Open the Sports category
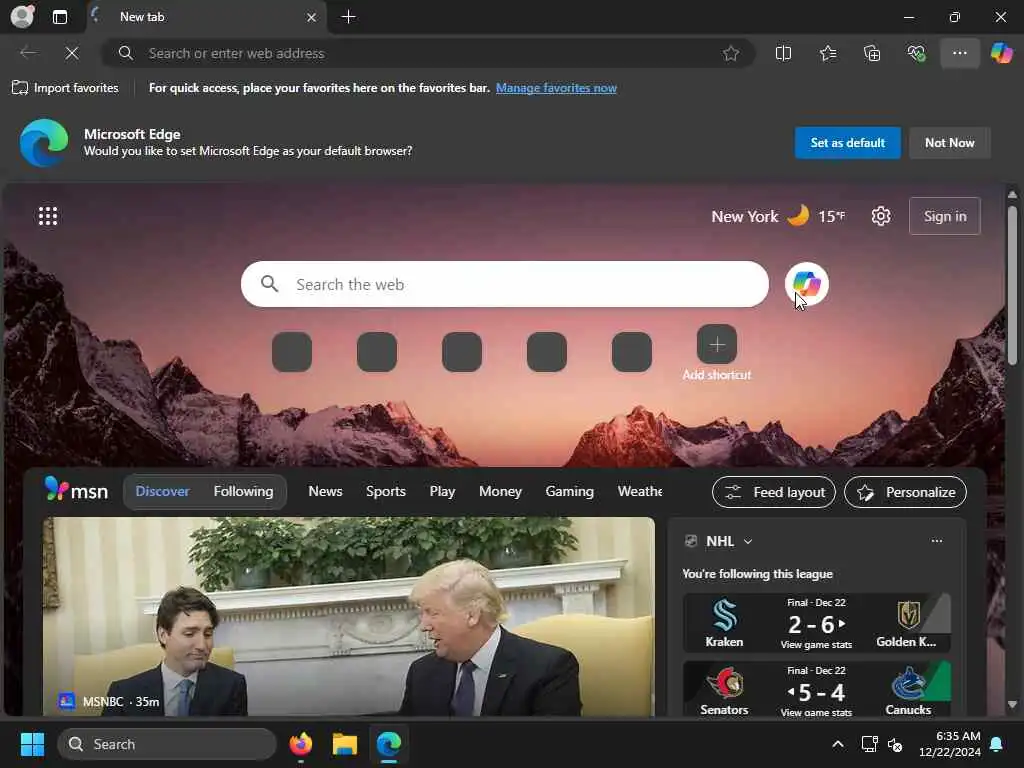 click(x=385, y=491)
